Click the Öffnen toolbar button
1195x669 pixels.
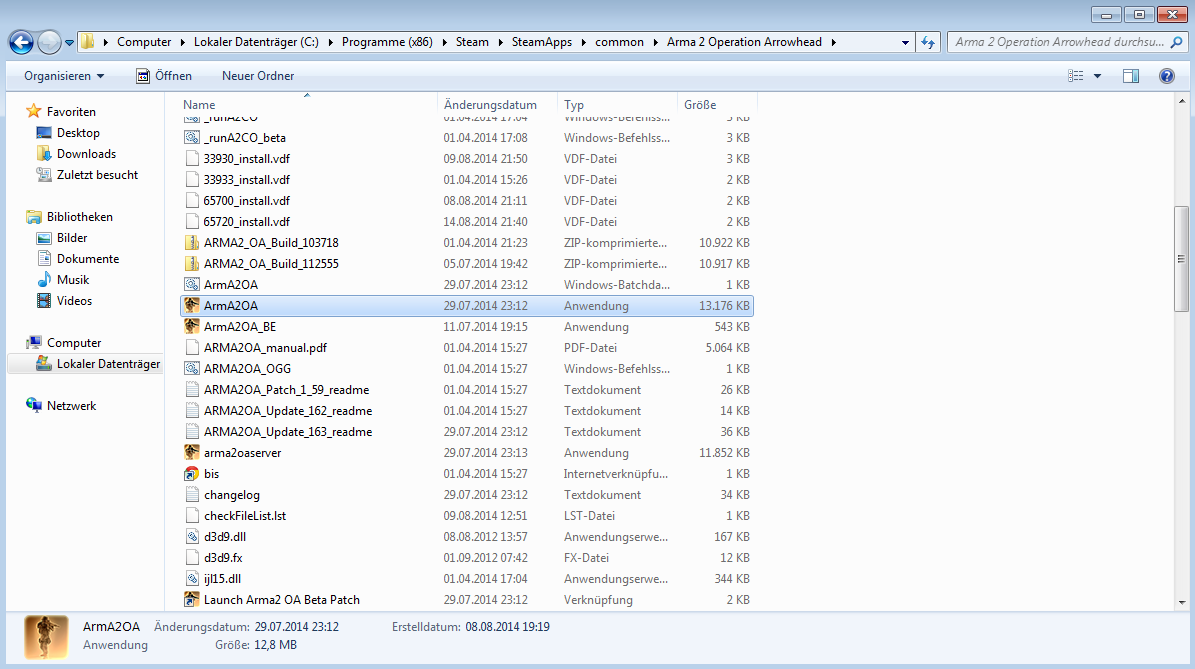(x=164, y=75)
